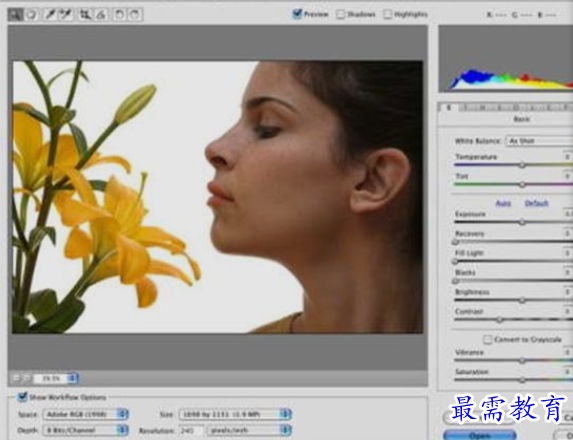Viewport: 573px width, 440px height.
Task: Select the Hand tool
Action: 31,15
